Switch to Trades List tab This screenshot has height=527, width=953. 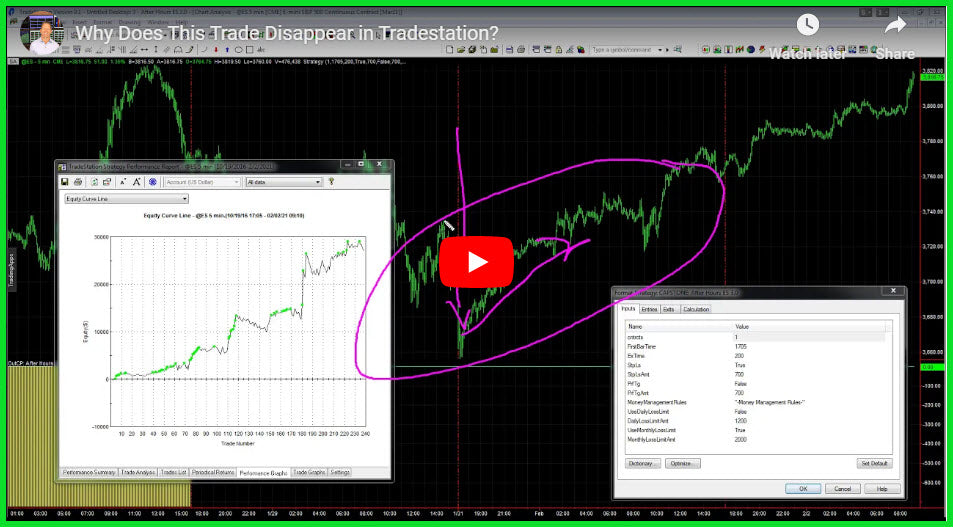[x=174, y=472]
